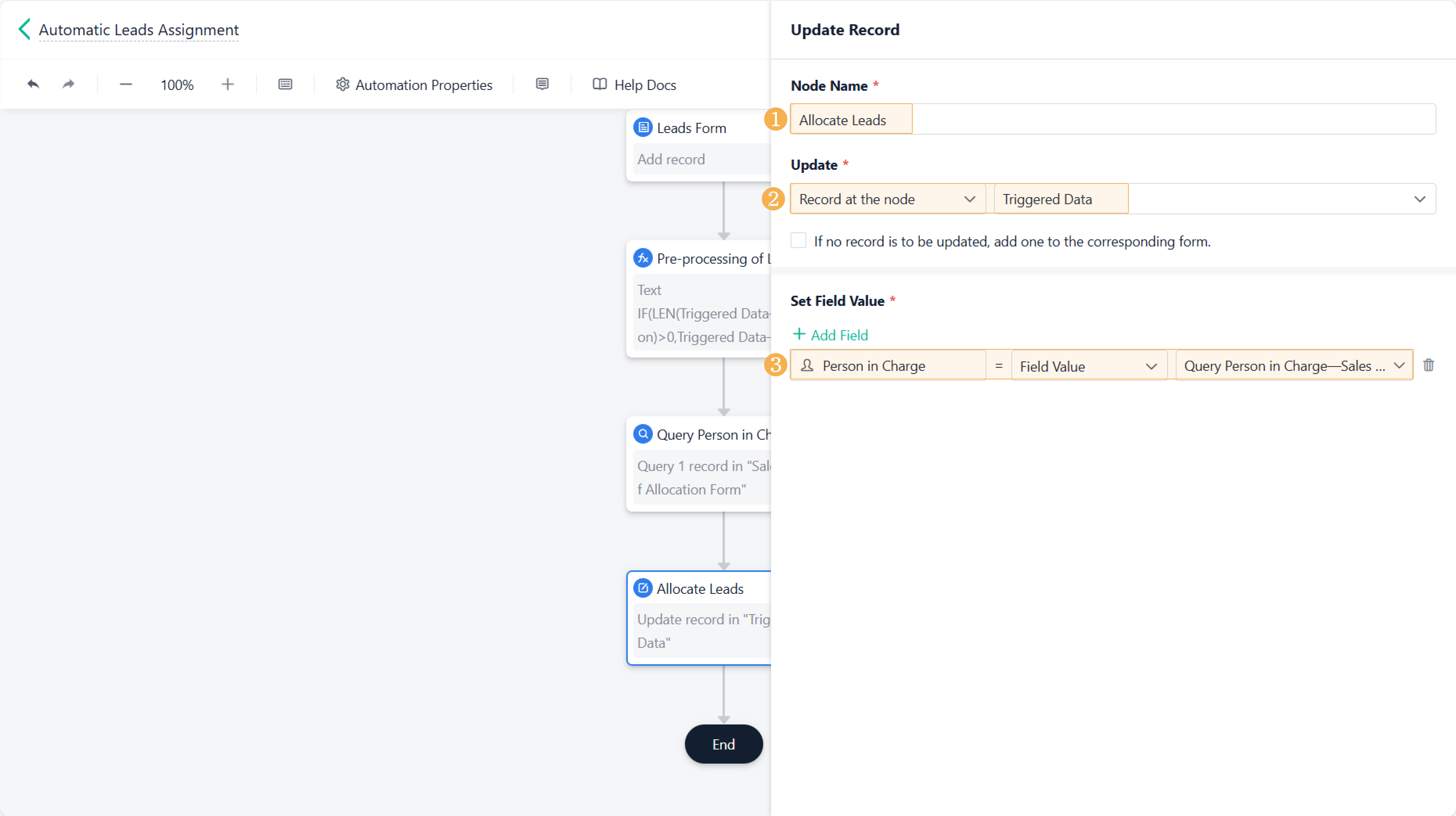
Task: Click the redo arrow in toolbar
Action: (68, 85)
